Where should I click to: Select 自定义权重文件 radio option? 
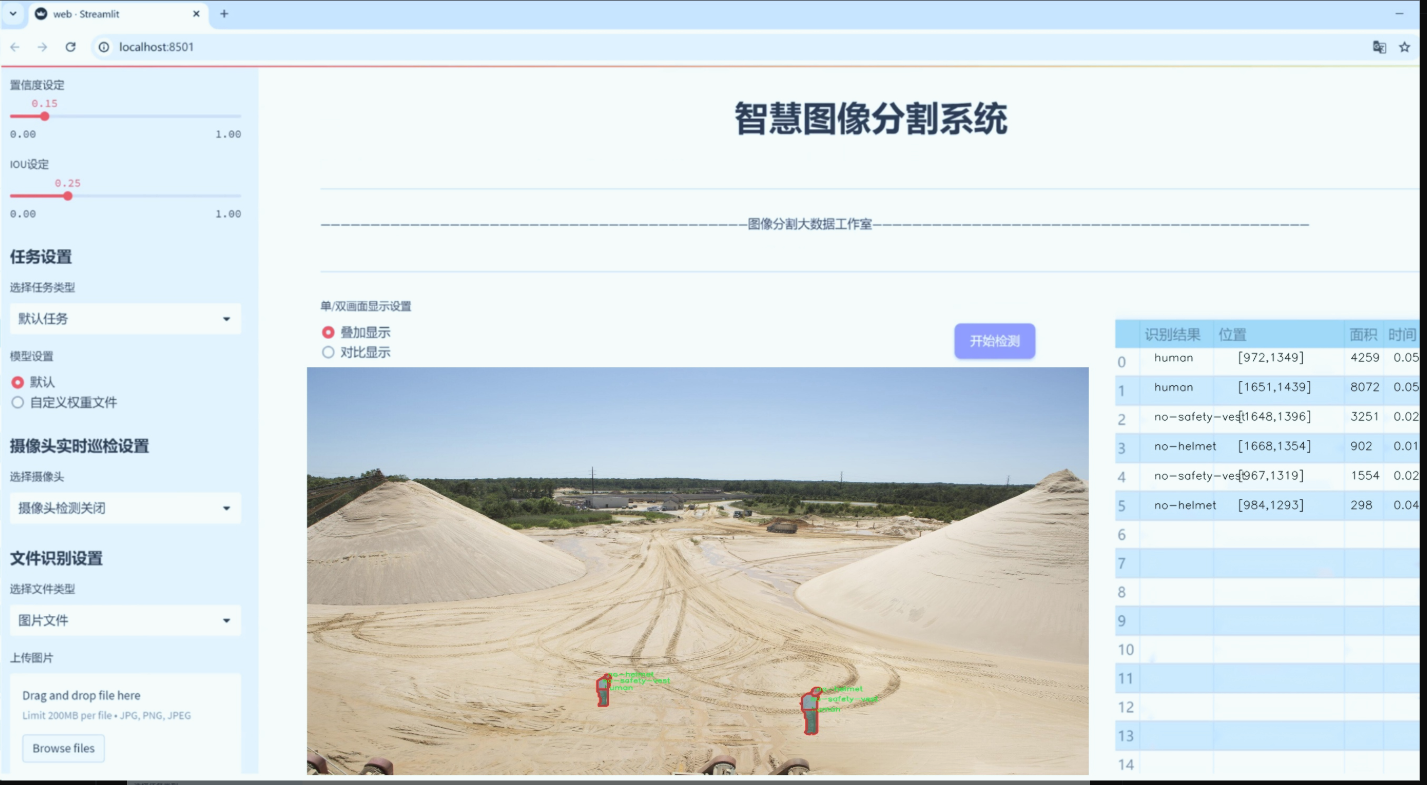click(x=17, y=402)
